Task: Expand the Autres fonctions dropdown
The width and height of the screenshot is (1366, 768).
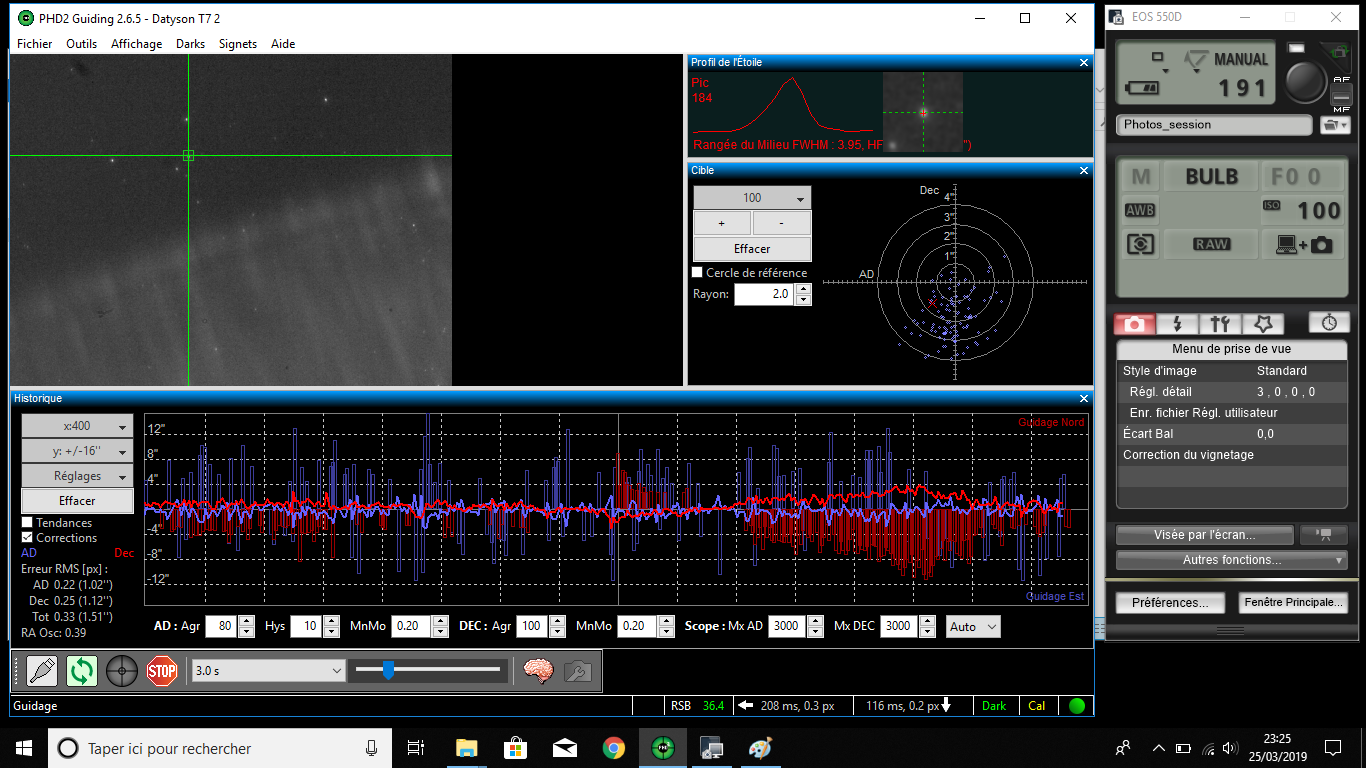Action: (1231, 560)
